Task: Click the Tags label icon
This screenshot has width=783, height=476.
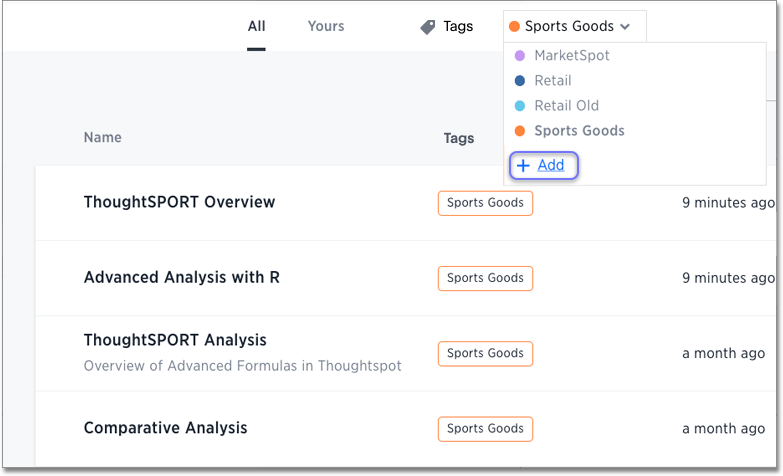Action: pyautogui.click(x=428, y=27)
